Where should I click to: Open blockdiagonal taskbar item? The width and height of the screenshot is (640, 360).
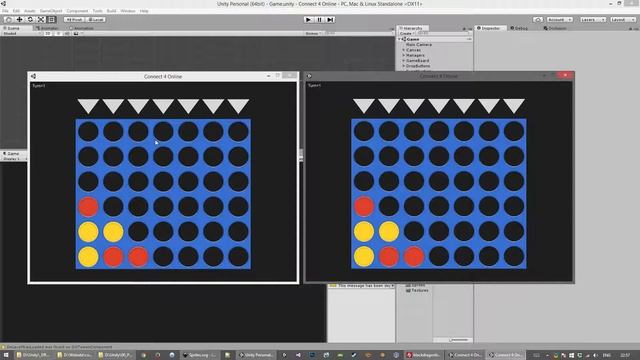(423, 355)
